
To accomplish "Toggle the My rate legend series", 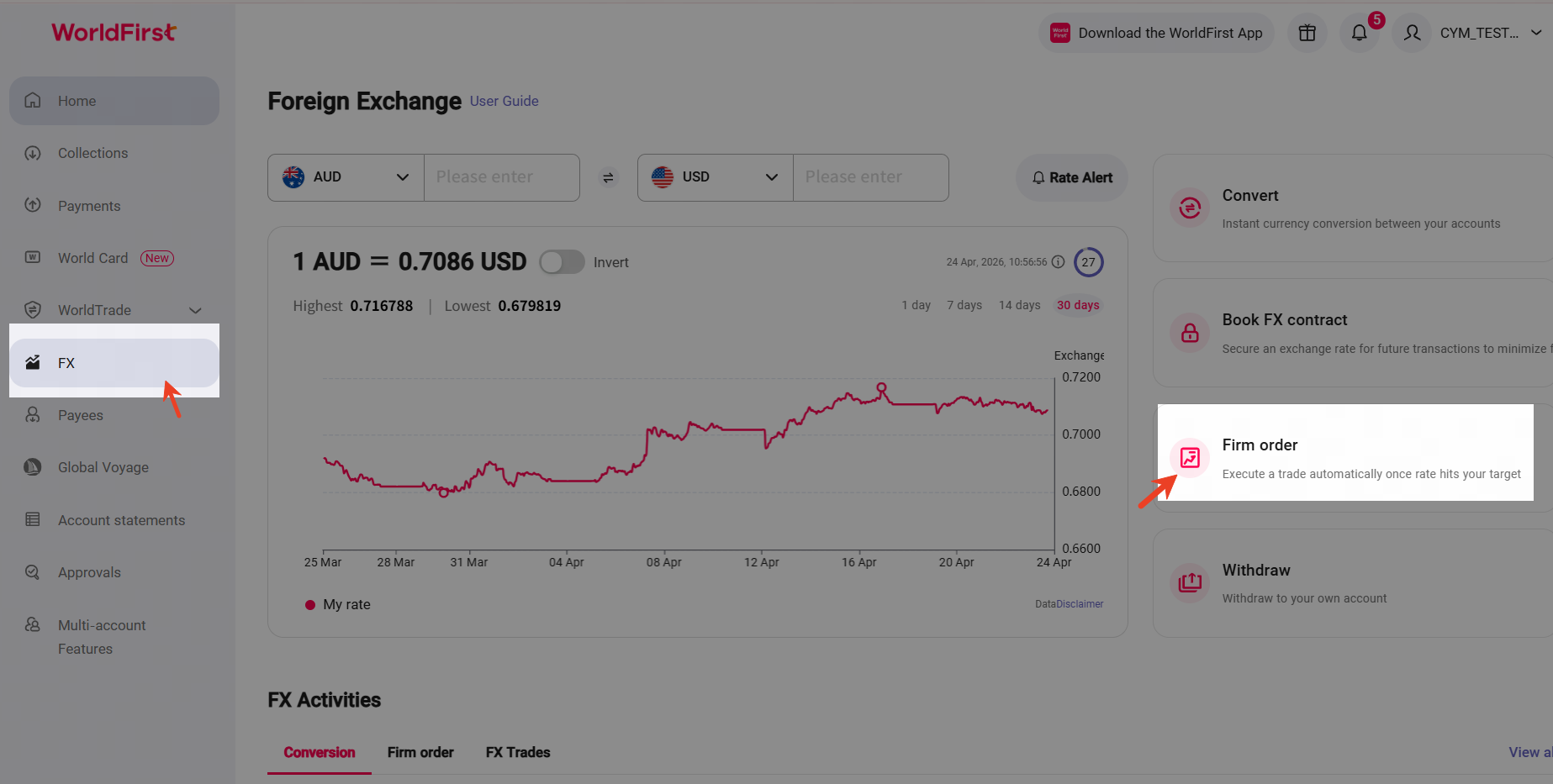I will 338,604.
